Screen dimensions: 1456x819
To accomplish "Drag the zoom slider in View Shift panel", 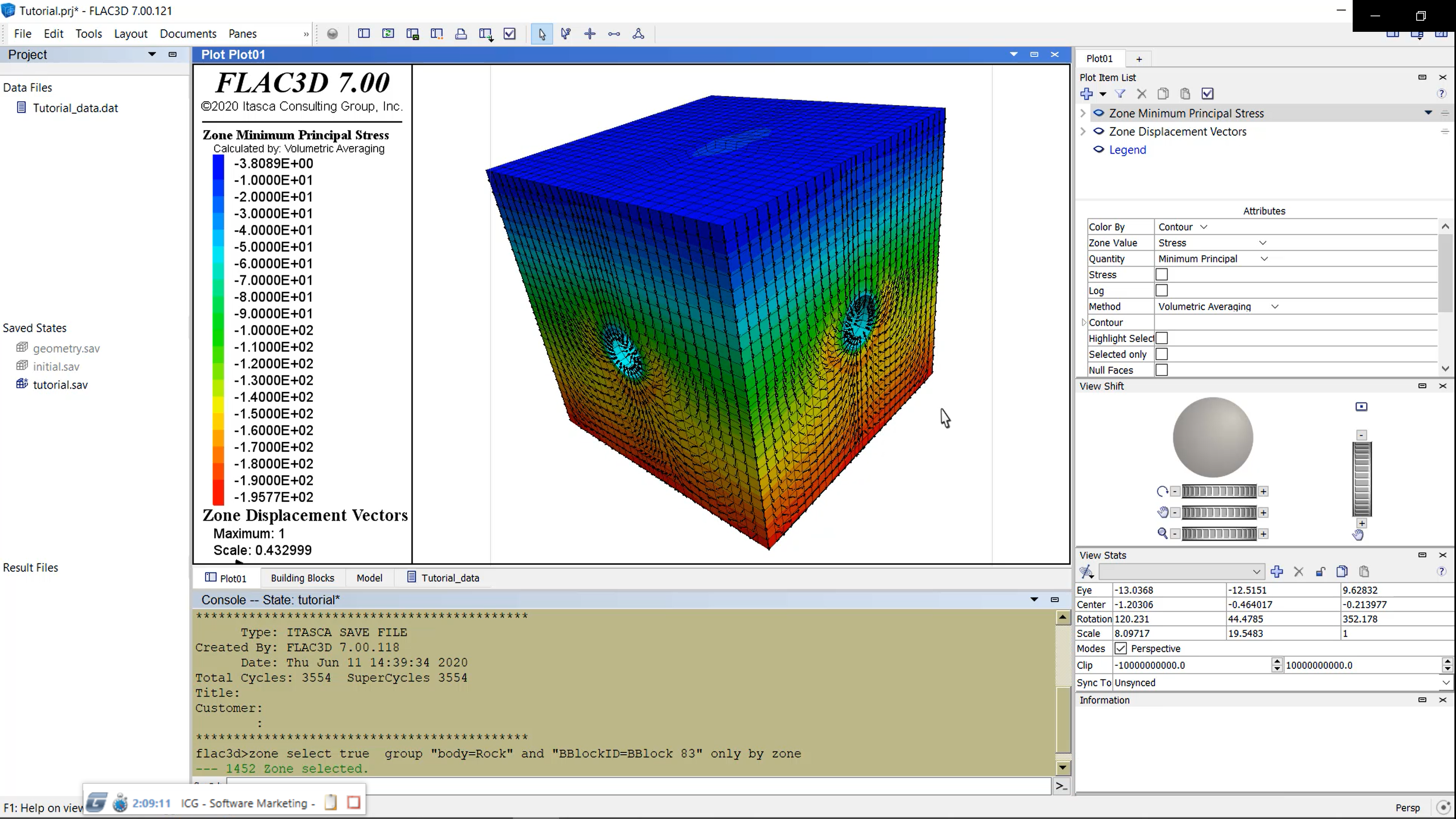I will pos(1219,533).
